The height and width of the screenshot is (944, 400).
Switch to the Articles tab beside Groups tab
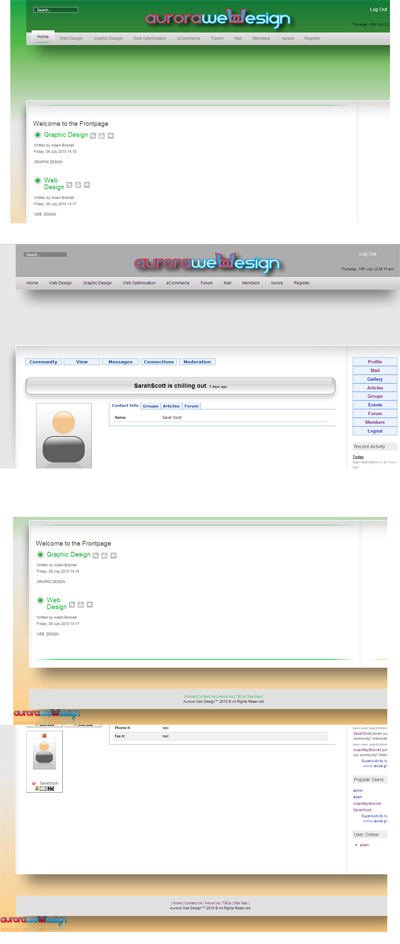[171, 406]
